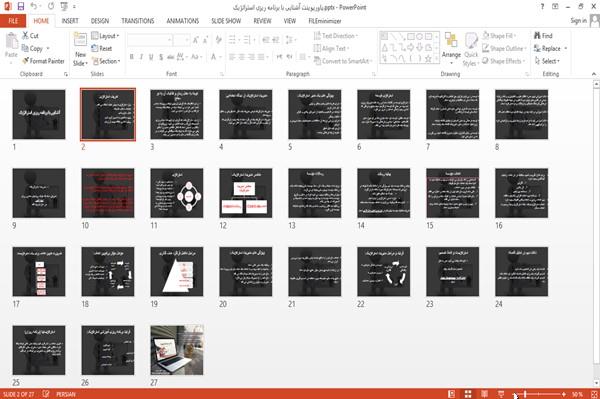600x399 pixels.
Task: Click the Justify alignment icon
Action: click(x=261, y=57)
